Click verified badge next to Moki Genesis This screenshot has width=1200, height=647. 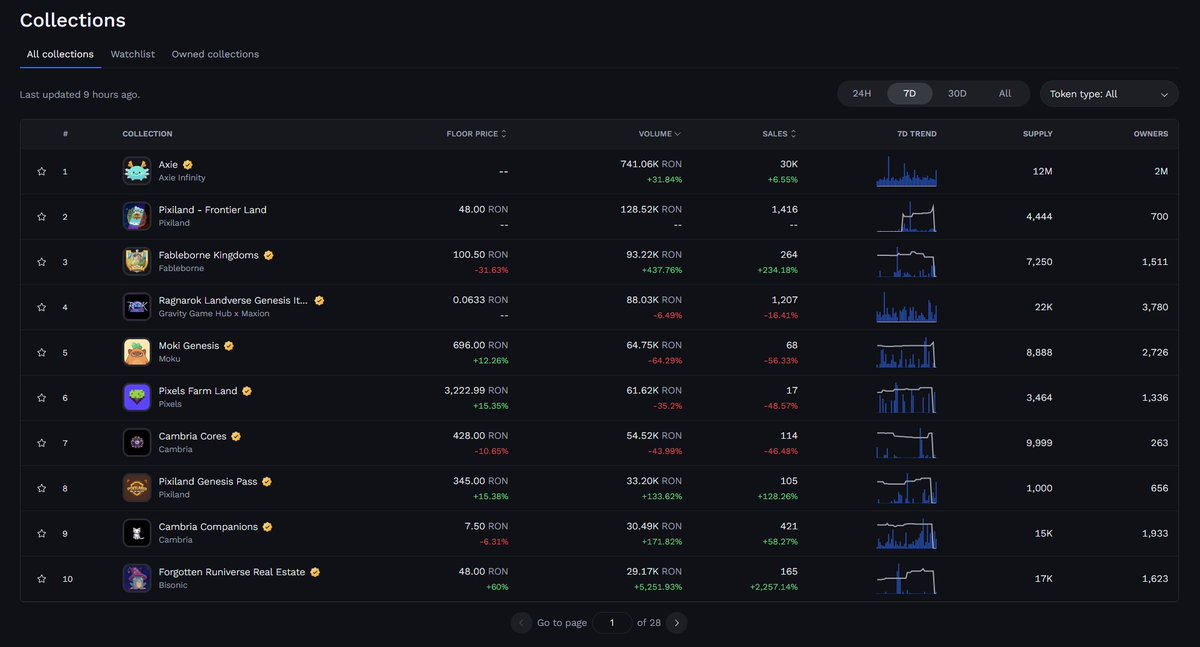pyautogui.click(x=229, y=345)
